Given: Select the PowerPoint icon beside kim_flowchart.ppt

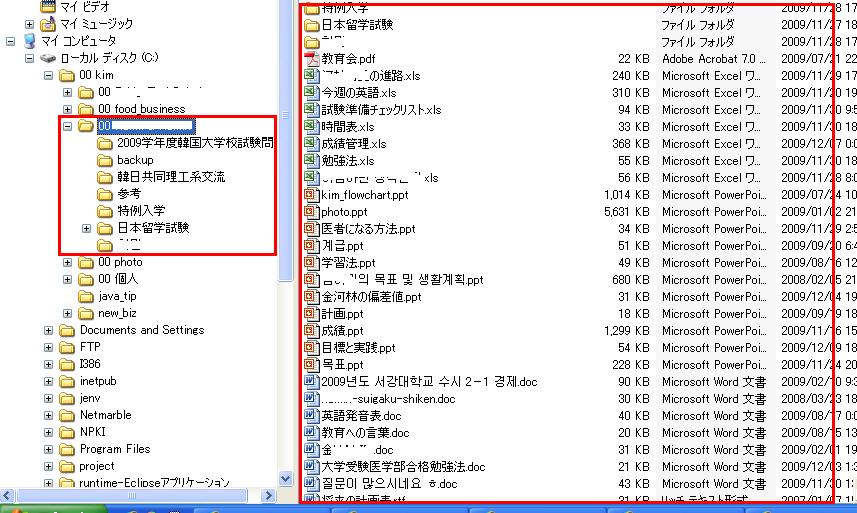Looking at the screenshot, I should pyautogui.click(x=310, y=195).
